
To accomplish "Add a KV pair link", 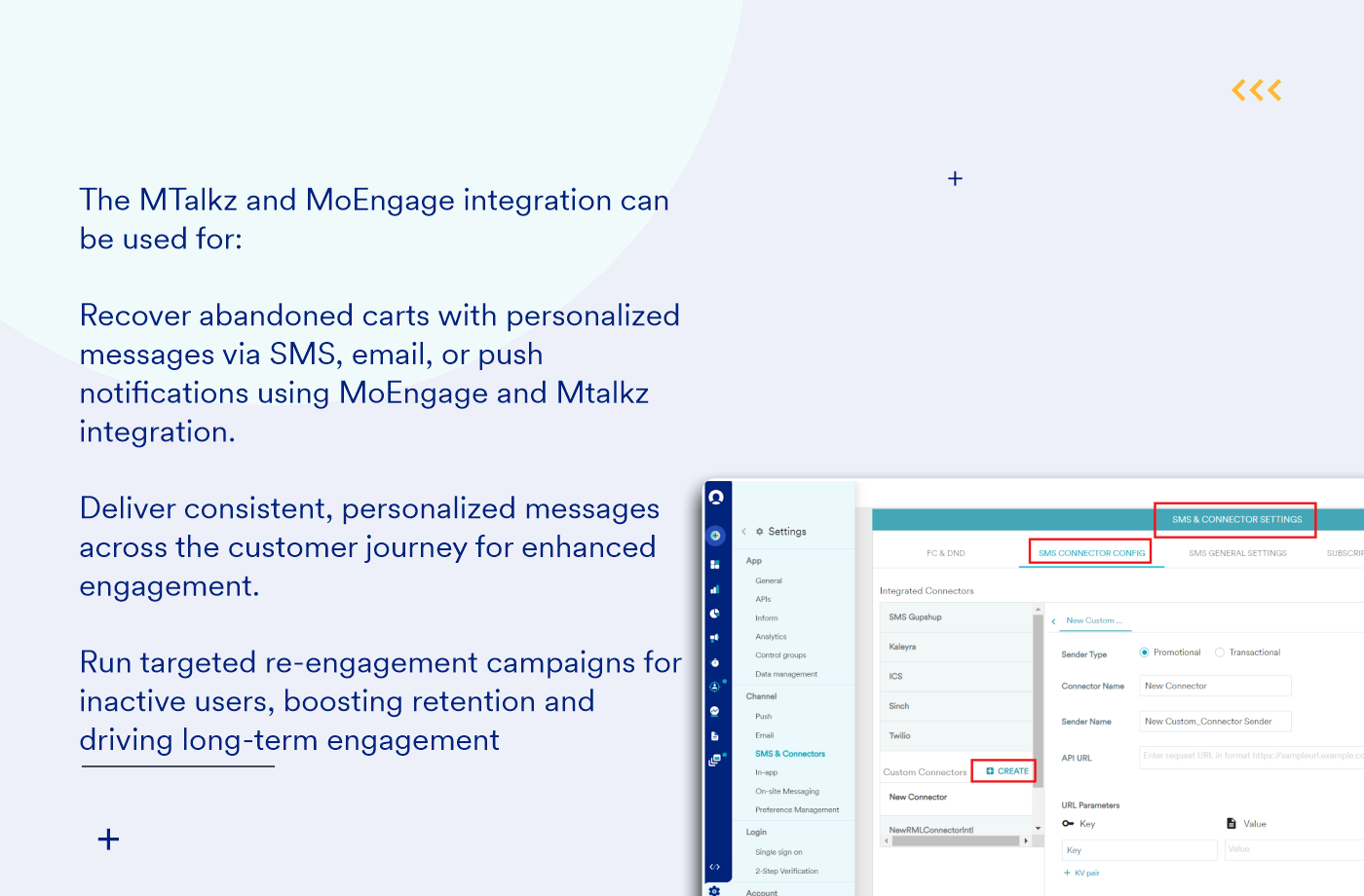I will click(x=1081, y=874).
